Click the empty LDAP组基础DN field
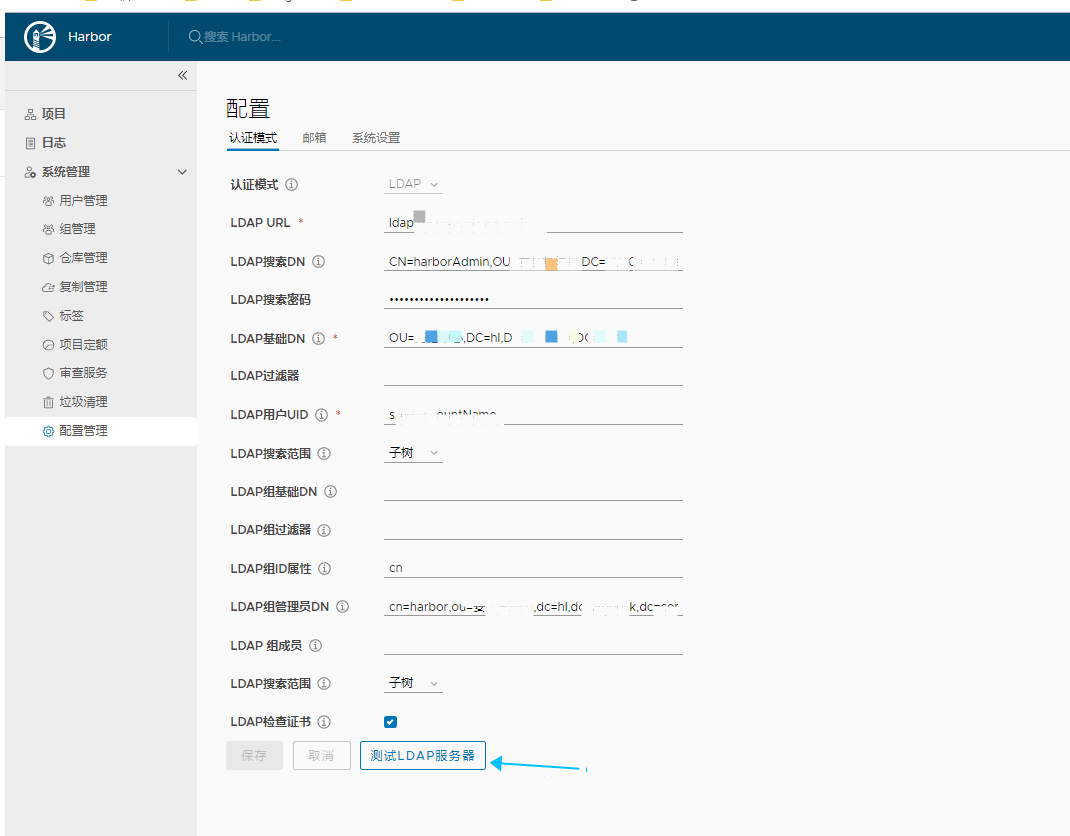 (x=533, y=491)
